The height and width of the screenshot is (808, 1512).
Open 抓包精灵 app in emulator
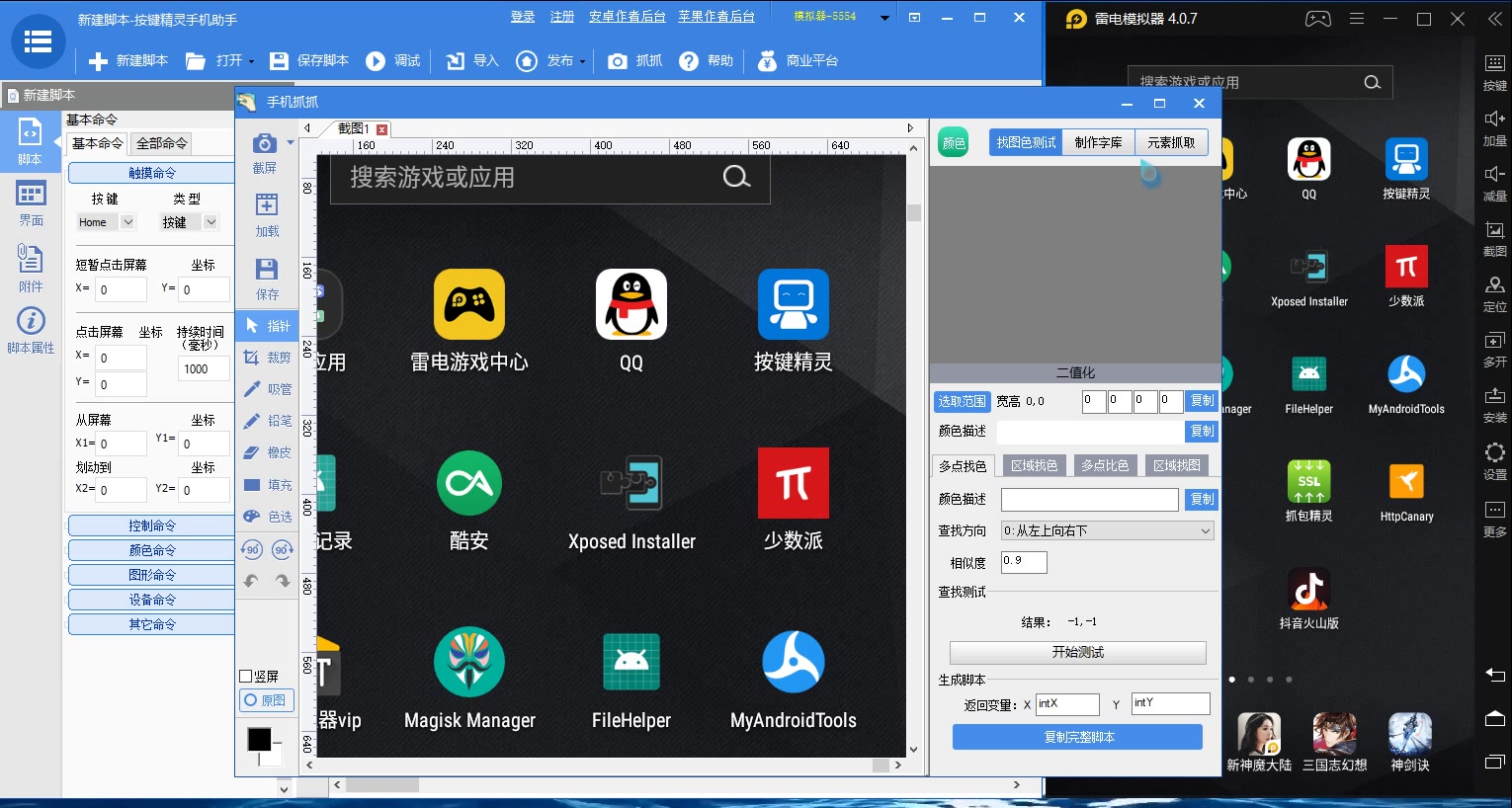coord(1308,492)
